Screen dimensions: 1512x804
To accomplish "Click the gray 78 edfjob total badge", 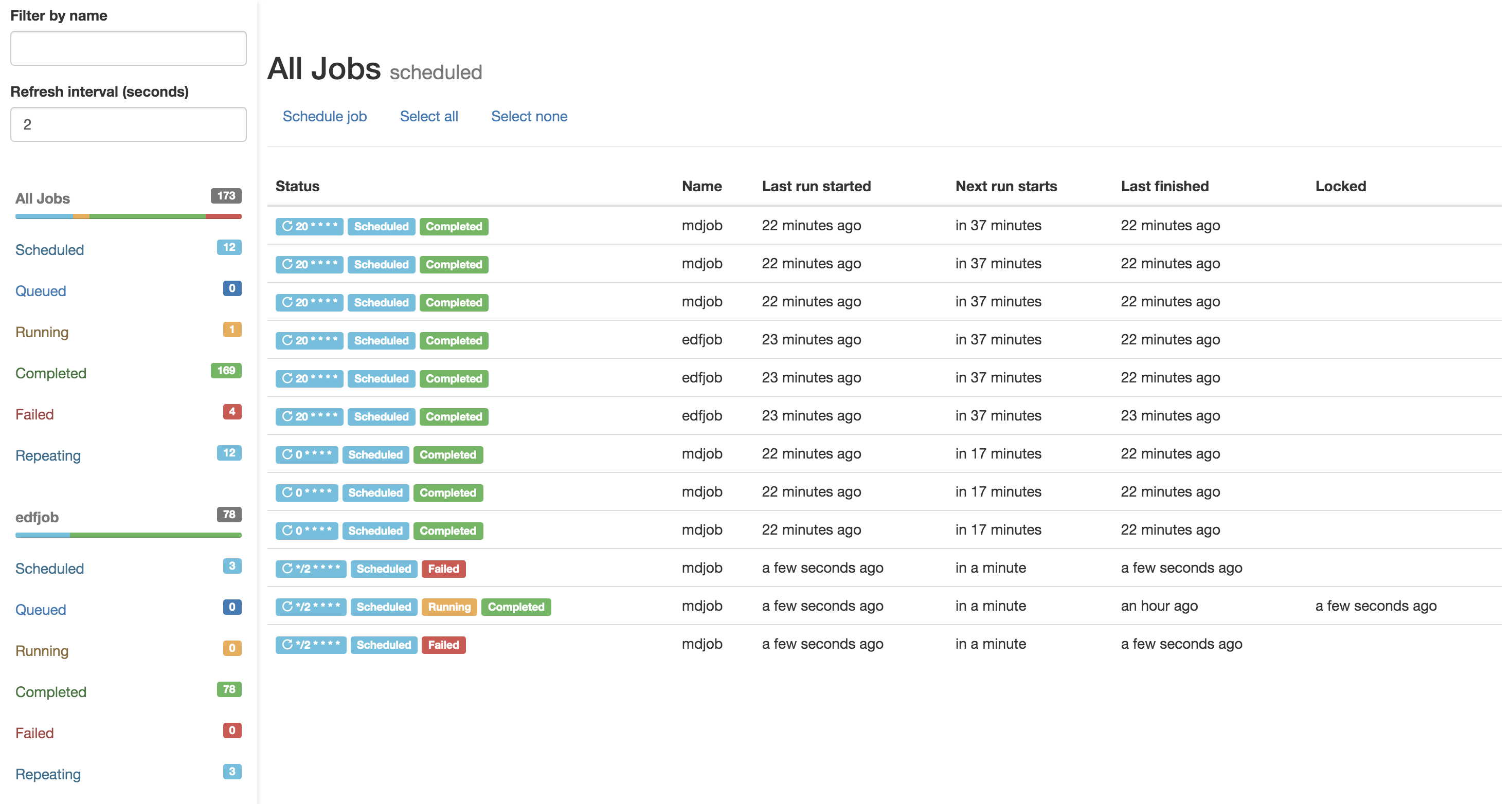I will 229,515.
